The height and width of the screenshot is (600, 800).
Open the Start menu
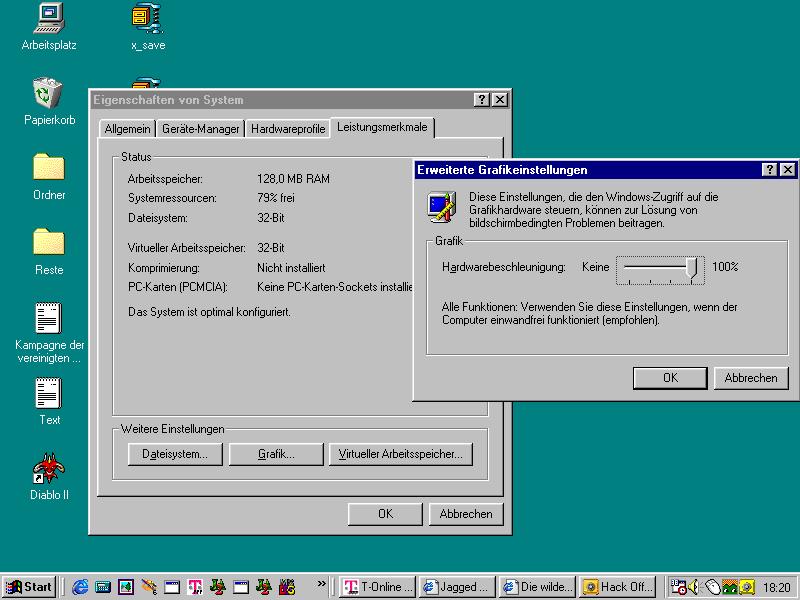point(29,587)
